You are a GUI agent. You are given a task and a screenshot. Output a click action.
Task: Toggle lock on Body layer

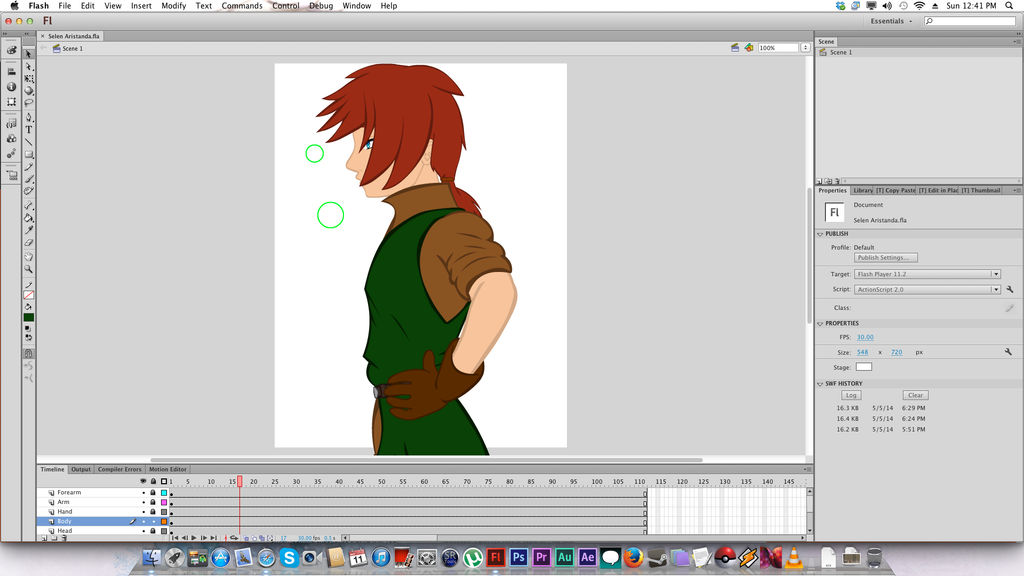153,522
